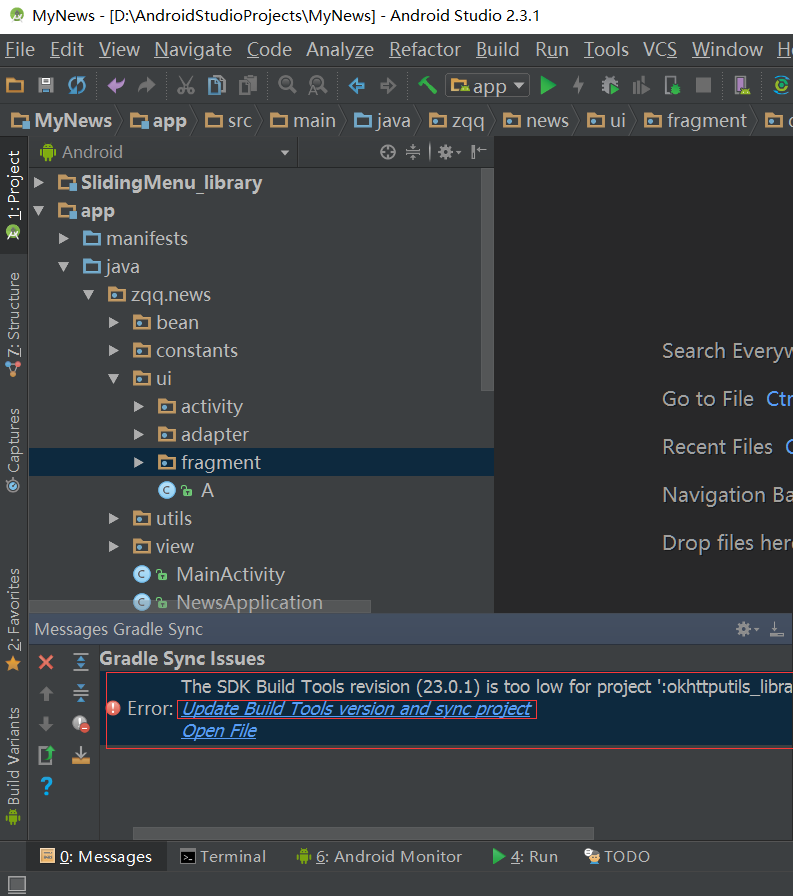Close Messages with the red X icon
The height and width of the screenshot is (896, 793).
pyautogui.click(x=46, y=662)
